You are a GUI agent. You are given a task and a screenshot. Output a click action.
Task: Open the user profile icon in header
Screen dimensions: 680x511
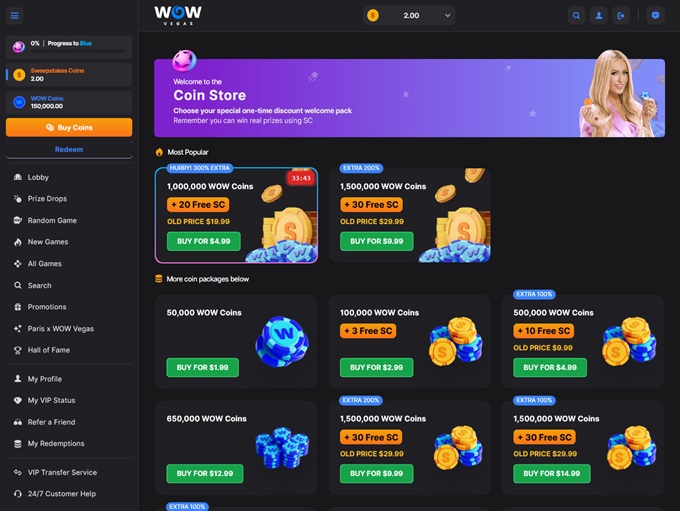[x=598, y=16]
